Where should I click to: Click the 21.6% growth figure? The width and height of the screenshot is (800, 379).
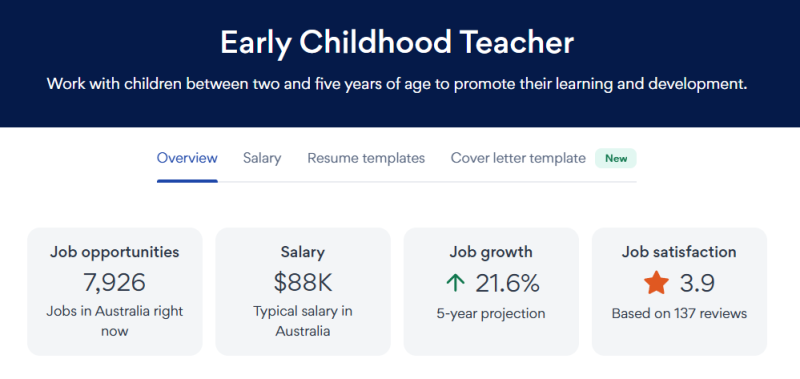coord(507,283)
